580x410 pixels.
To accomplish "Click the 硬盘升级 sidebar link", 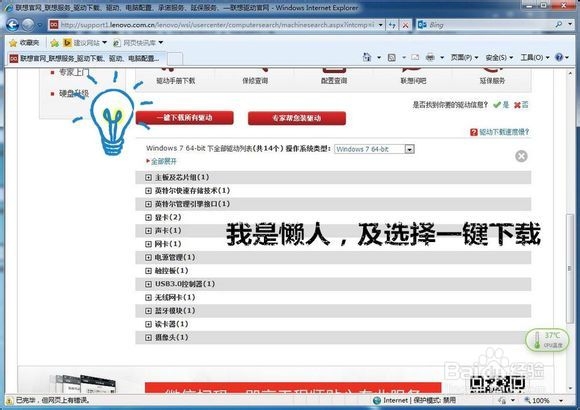I will [74, 94].
